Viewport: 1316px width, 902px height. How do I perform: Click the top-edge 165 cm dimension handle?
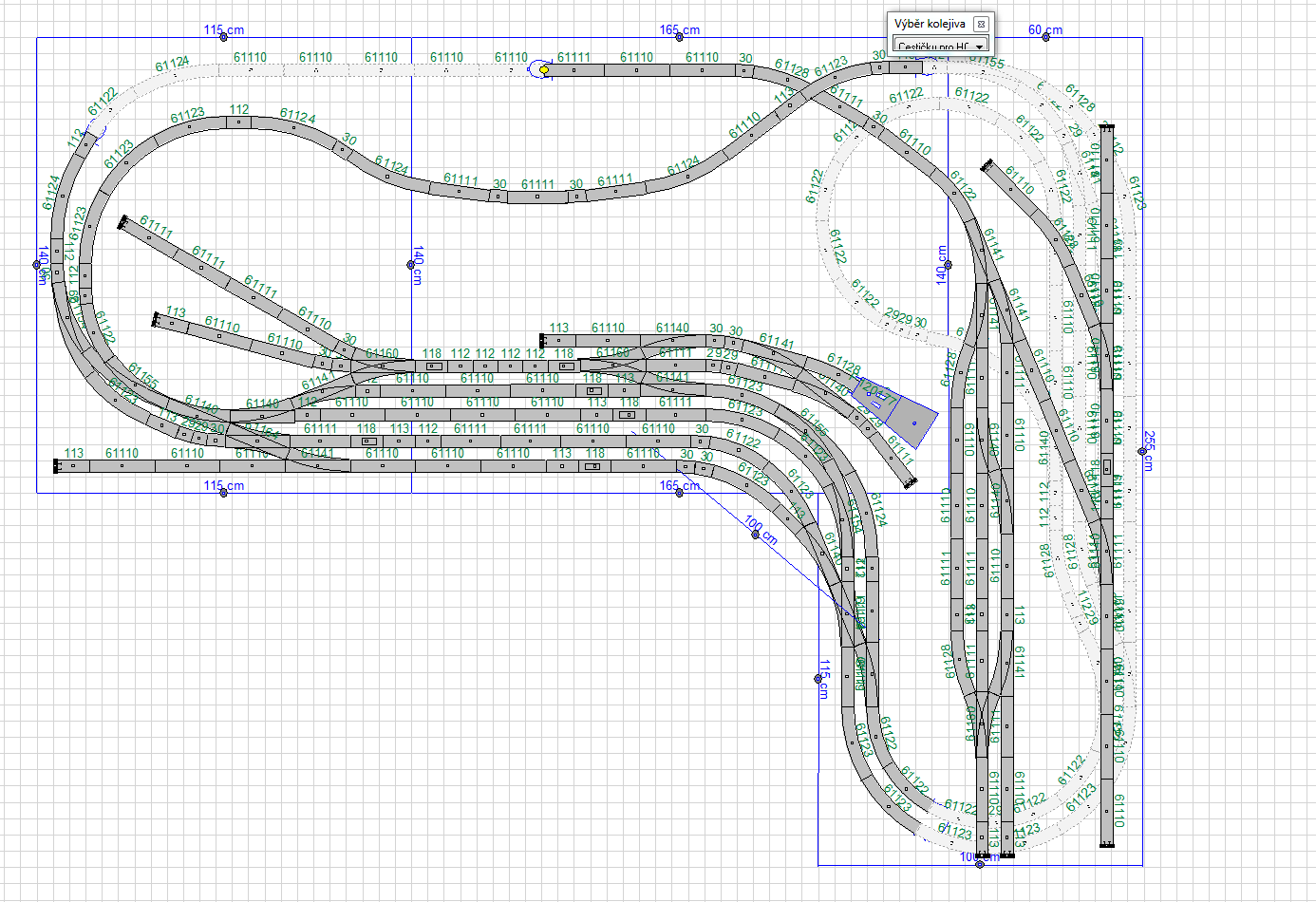680,37
